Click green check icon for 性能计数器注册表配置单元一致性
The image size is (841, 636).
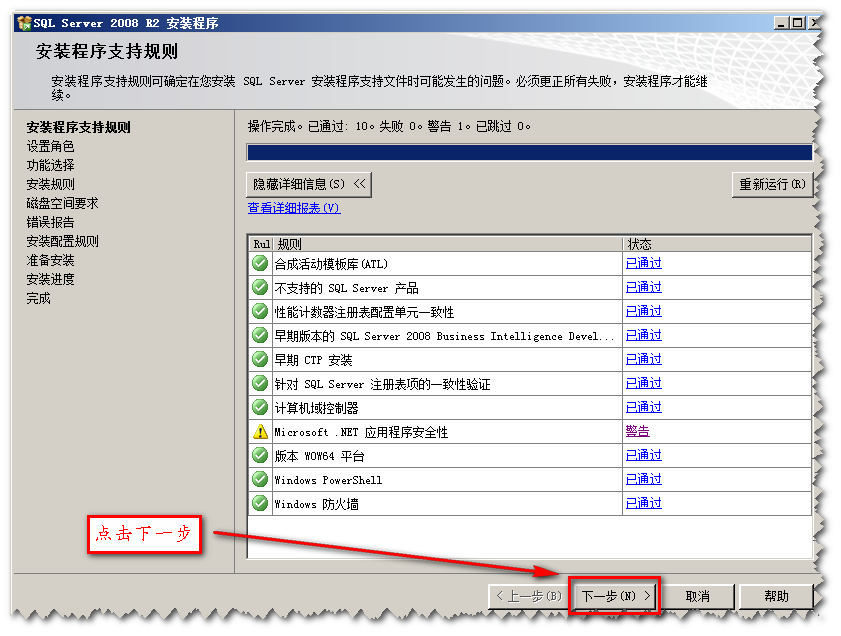260,312
